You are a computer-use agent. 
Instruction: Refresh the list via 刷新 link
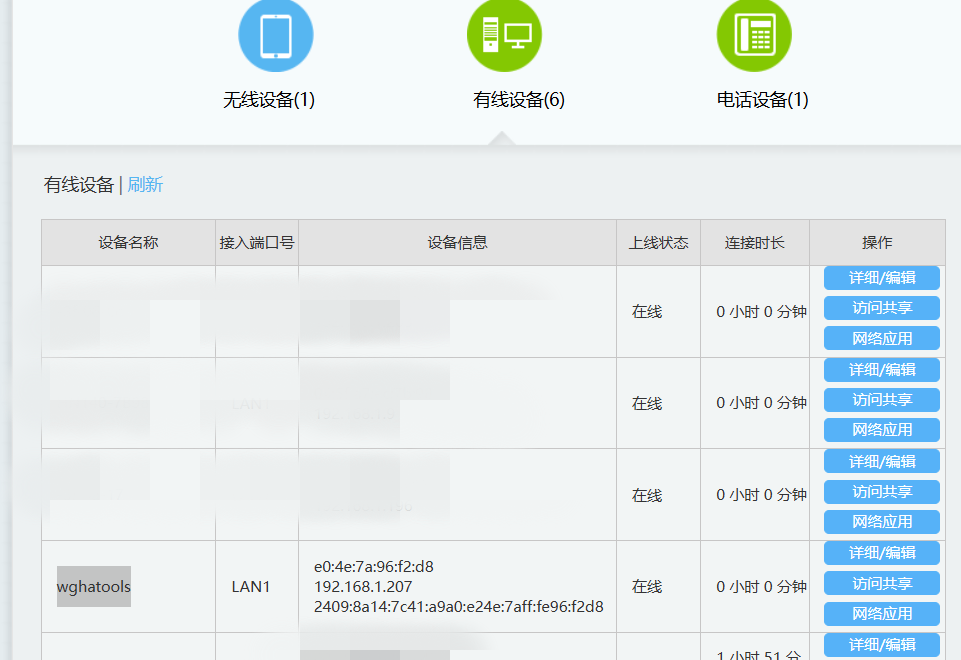pos(145,185)
